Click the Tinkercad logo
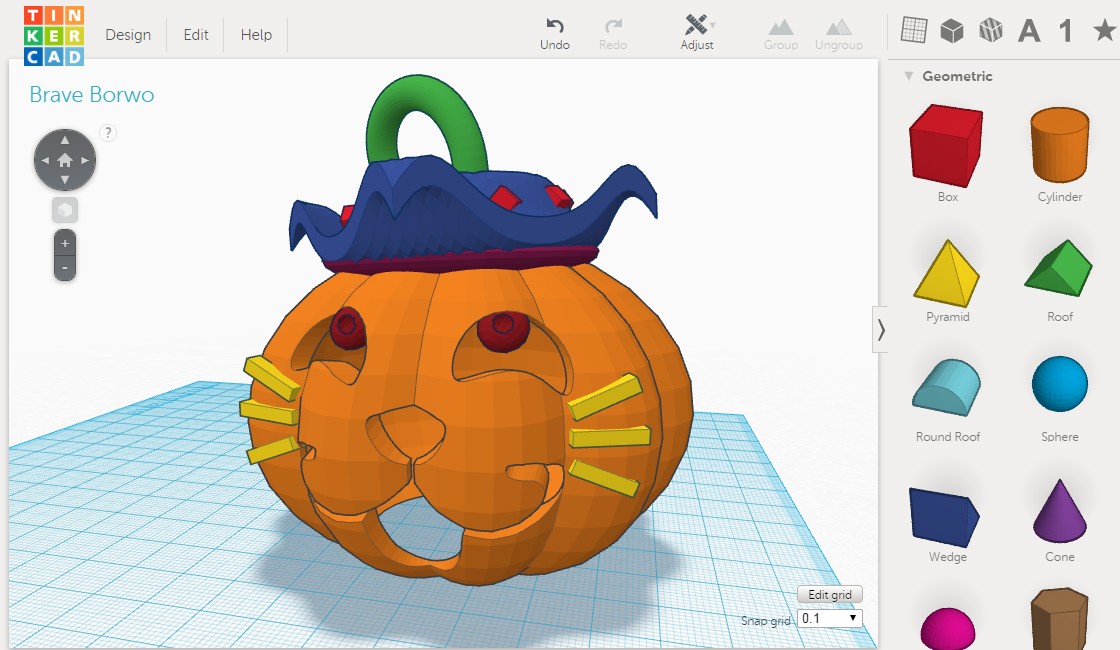 [54, 36]
